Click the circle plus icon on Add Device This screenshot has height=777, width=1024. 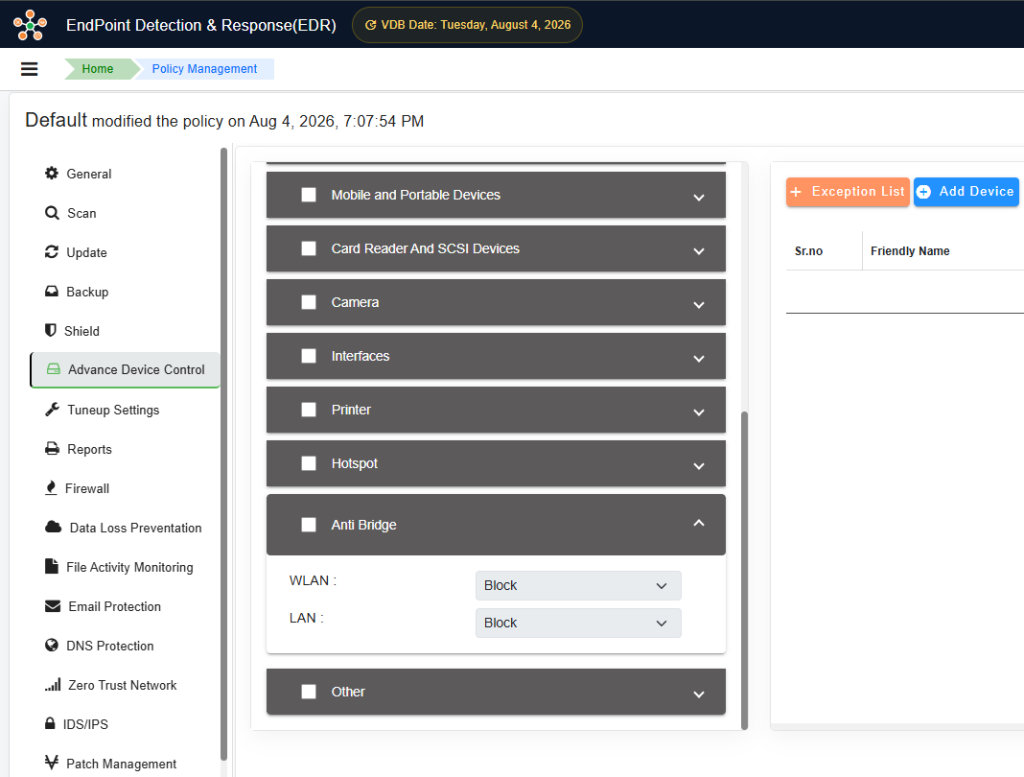point(924,192)
